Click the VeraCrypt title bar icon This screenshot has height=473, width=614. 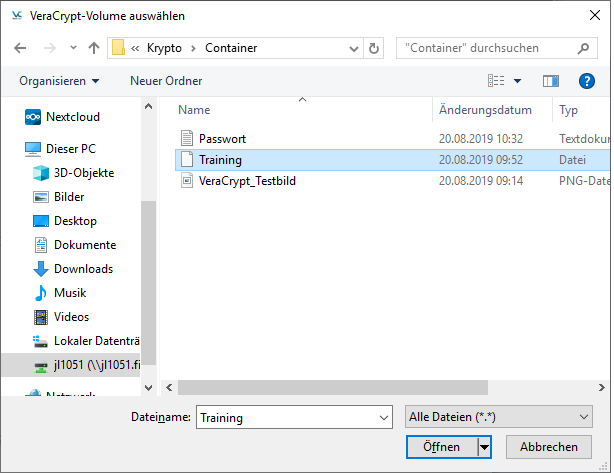[x=17, y=15]
